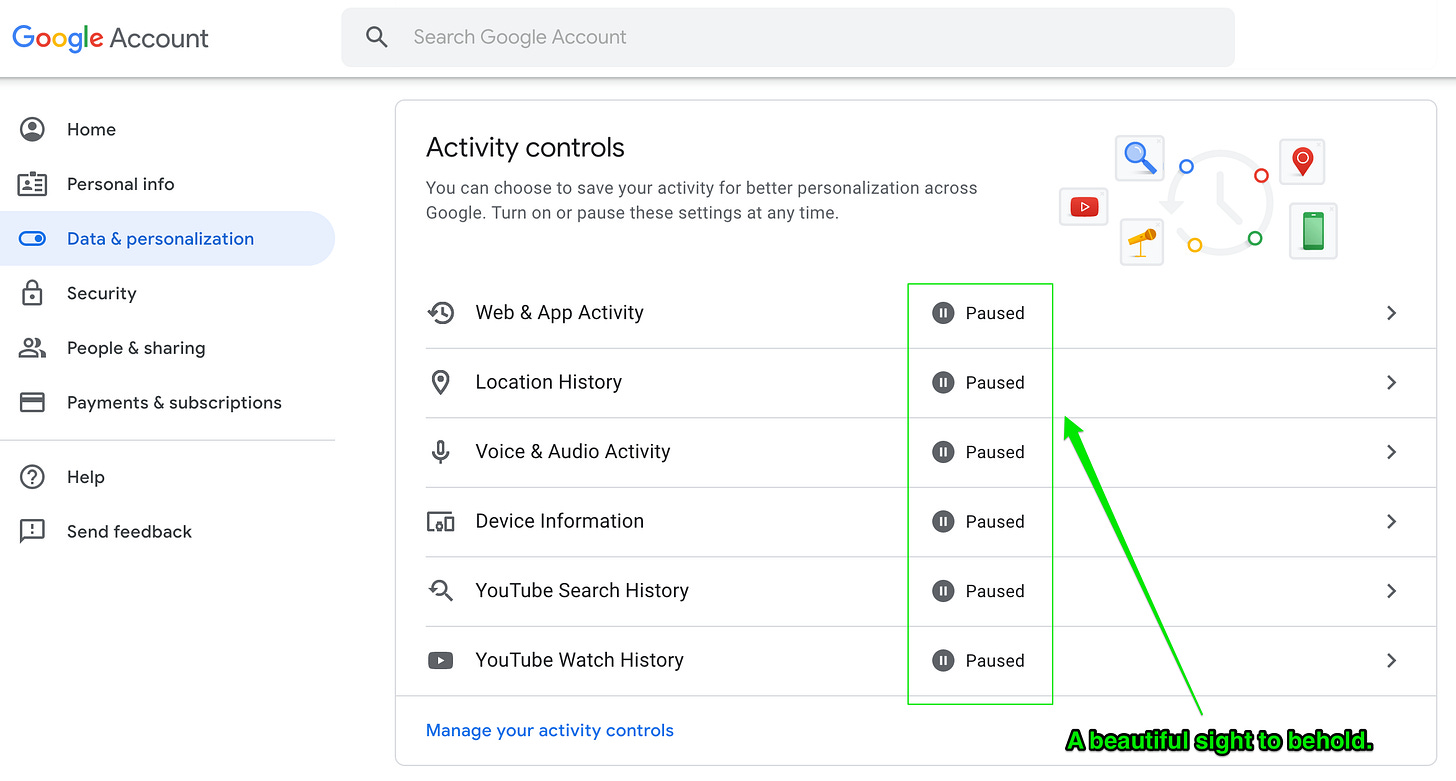
Task: Expand Device Information using right chevron
Action: 1391,521
